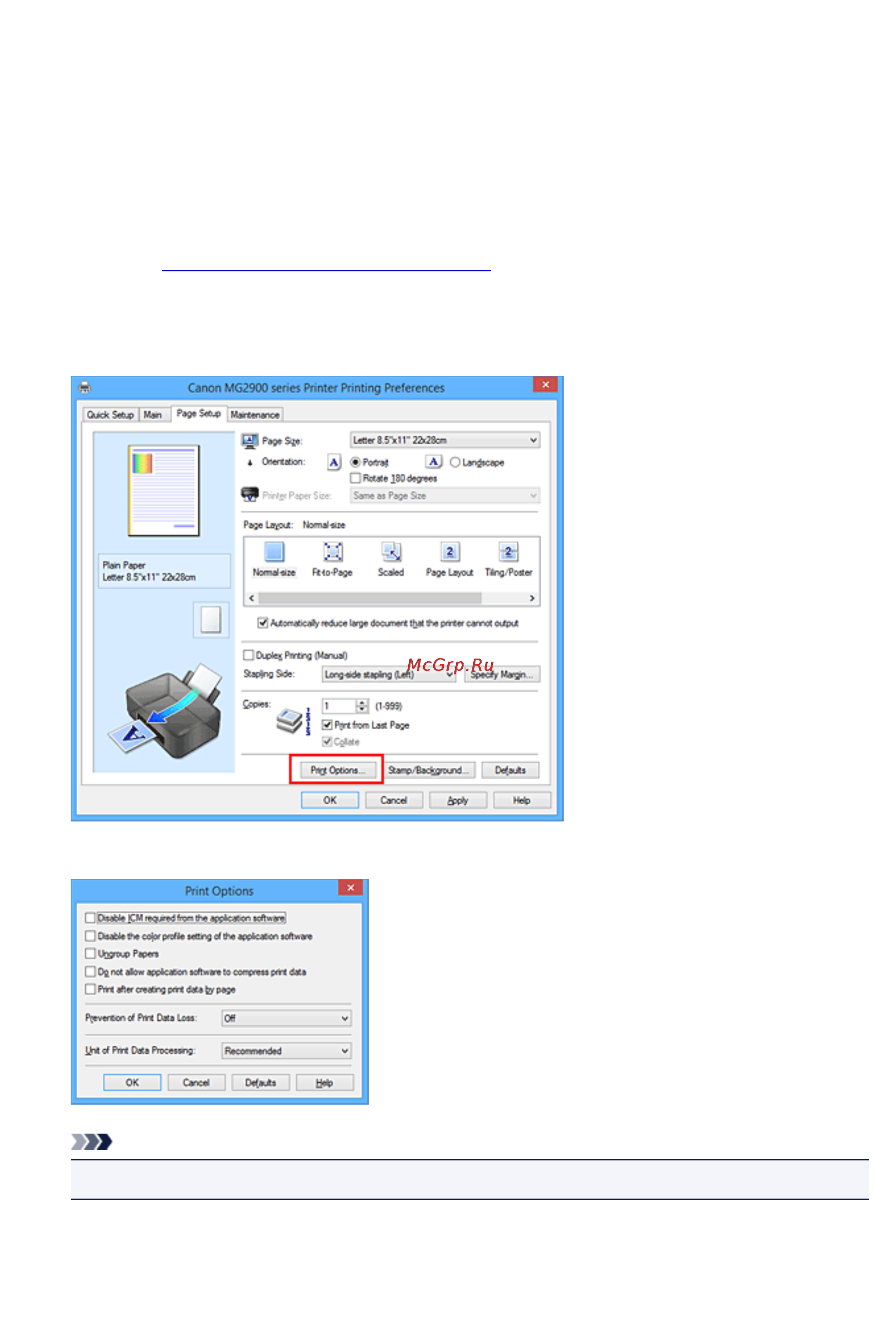
Task: Switch to the Main tab
Action: (x=153, y=414)
